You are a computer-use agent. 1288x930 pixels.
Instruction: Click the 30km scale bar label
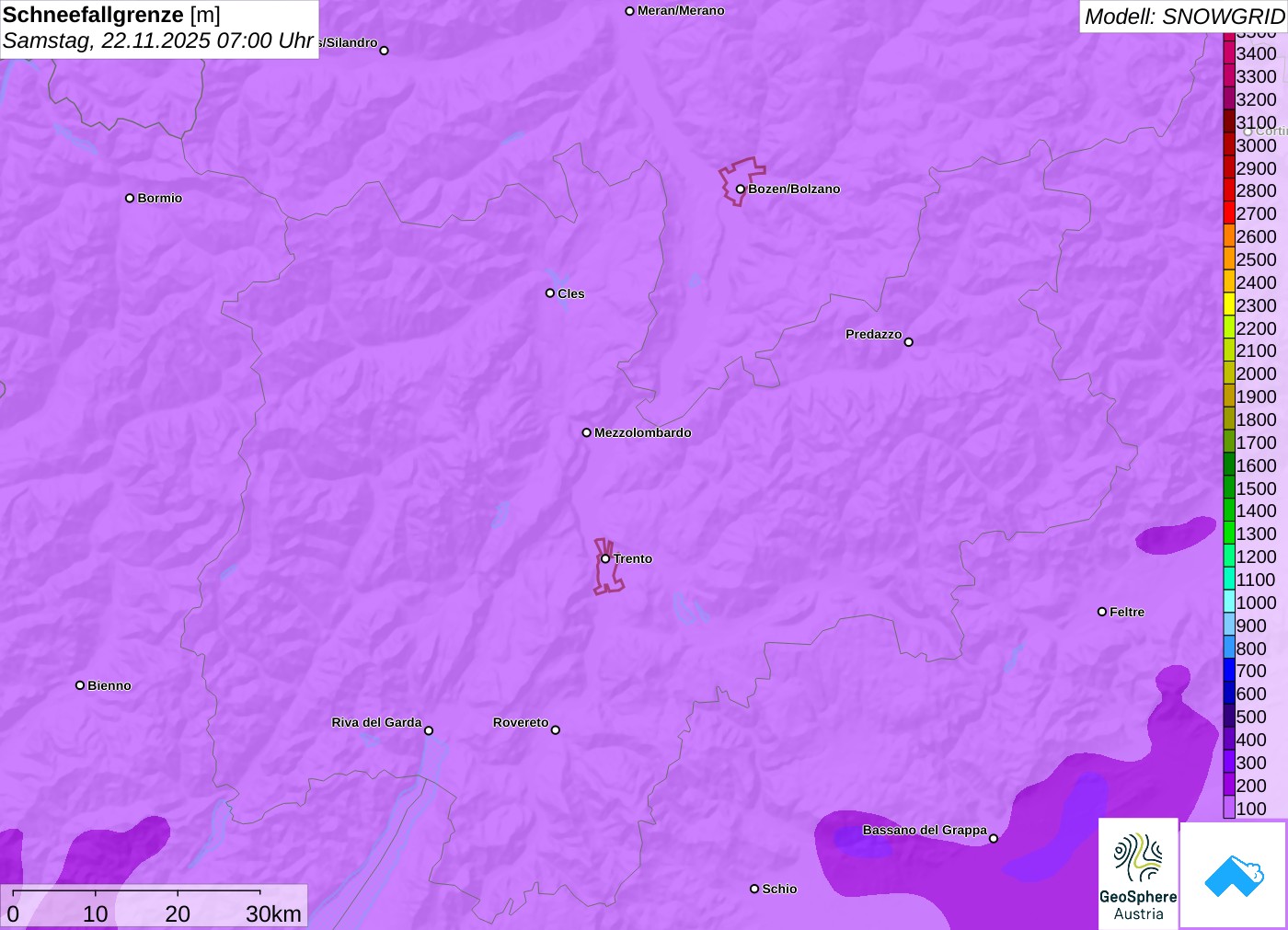coord(273,913)
